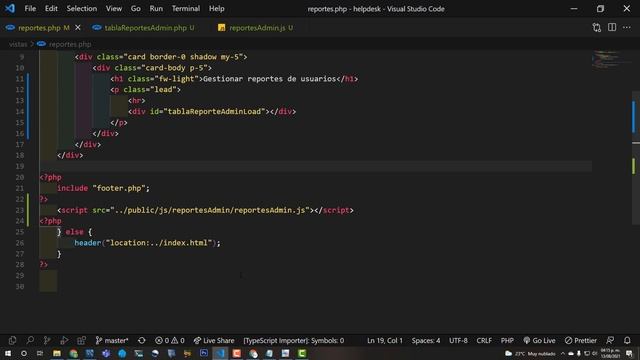Change file encoding via UTF-8
Screen dimensions: 640x360
[458, 340]
